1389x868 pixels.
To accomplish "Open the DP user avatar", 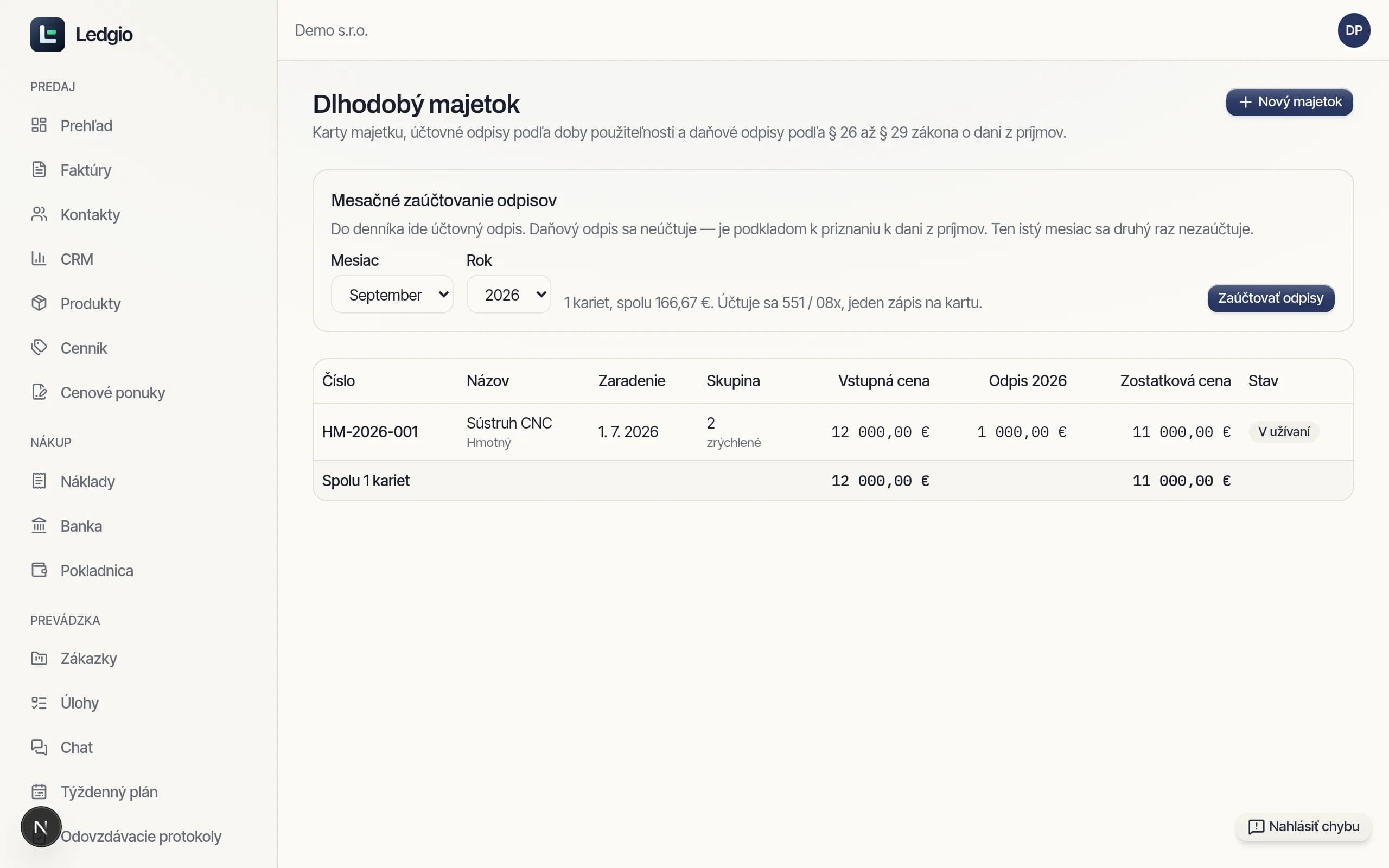I will pyautogui.click(x=1353, y=30).
